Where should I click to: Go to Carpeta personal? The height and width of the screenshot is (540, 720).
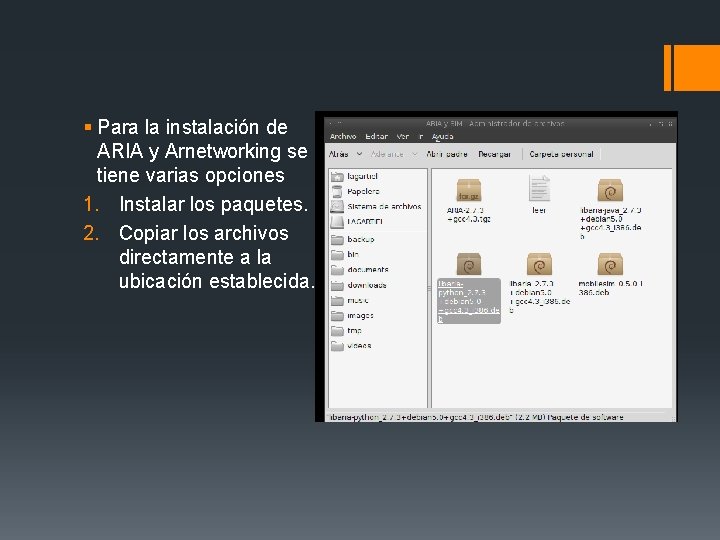click(561, 154)
